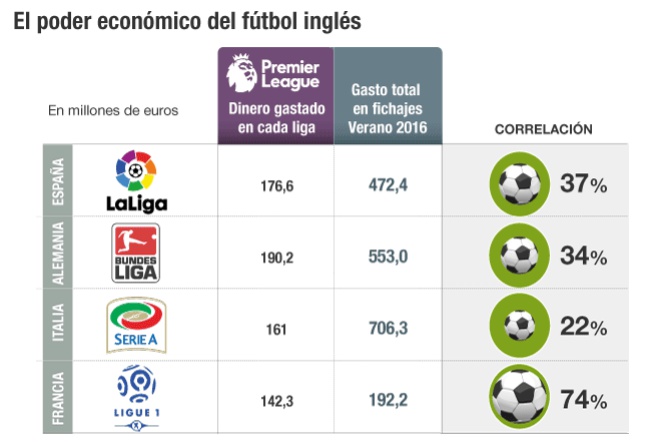Click the large soccer ball next to 74%
The image size is (664, 444).
point(520,397)
